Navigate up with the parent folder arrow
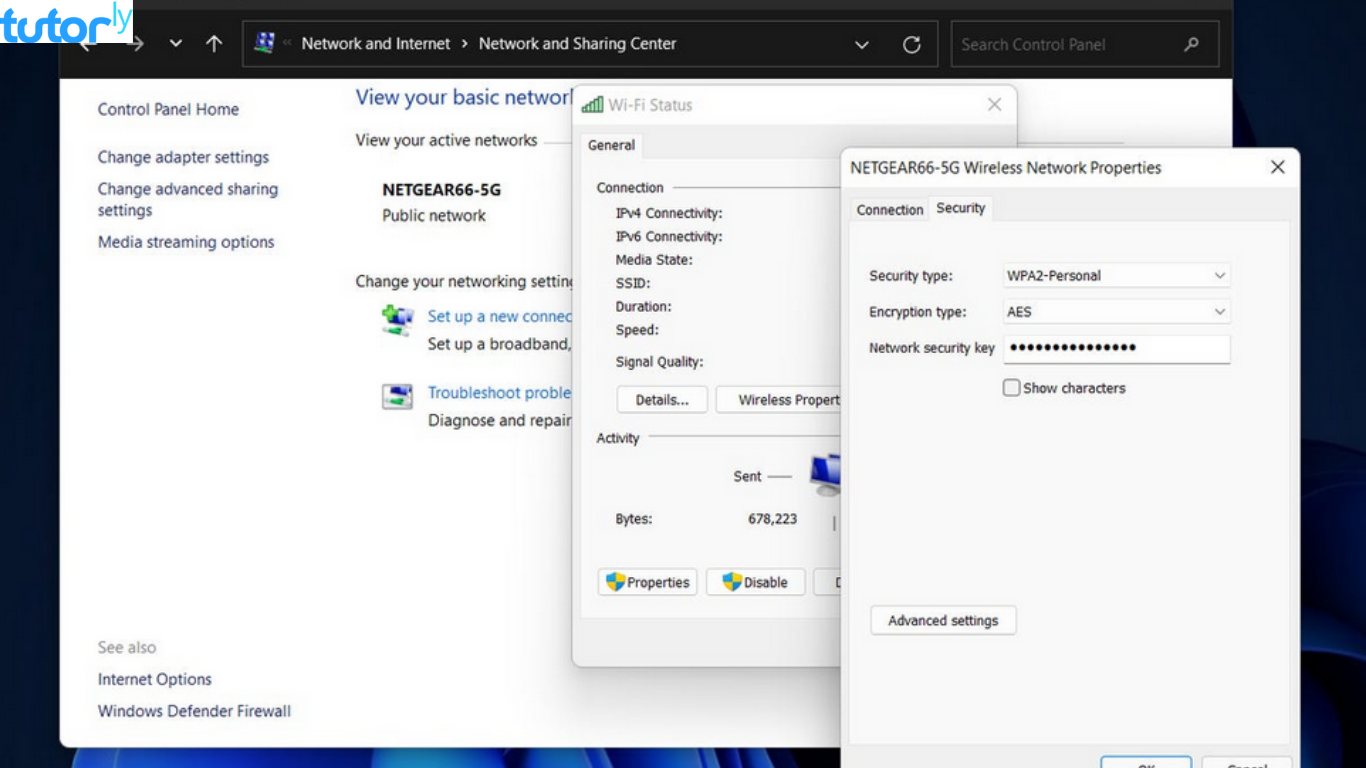This screenshot has width=1366, height=768. (x=213, y=43)
